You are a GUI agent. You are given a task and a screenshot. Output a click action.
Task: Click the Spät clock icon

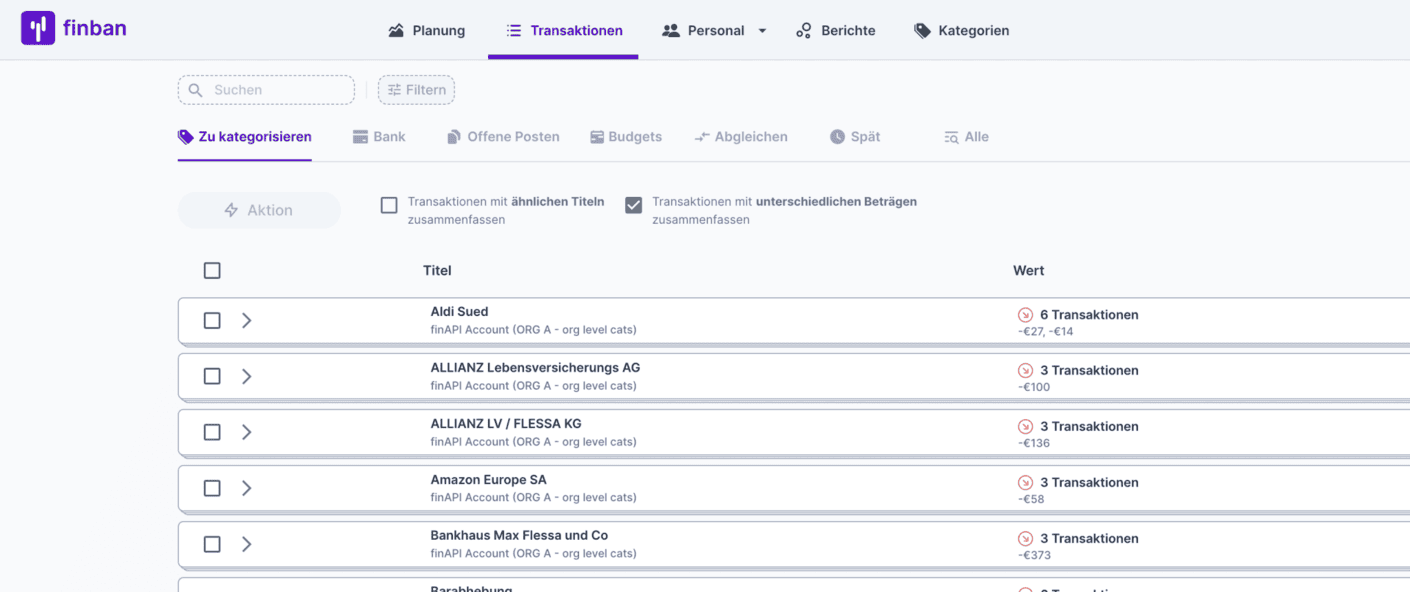837,137
